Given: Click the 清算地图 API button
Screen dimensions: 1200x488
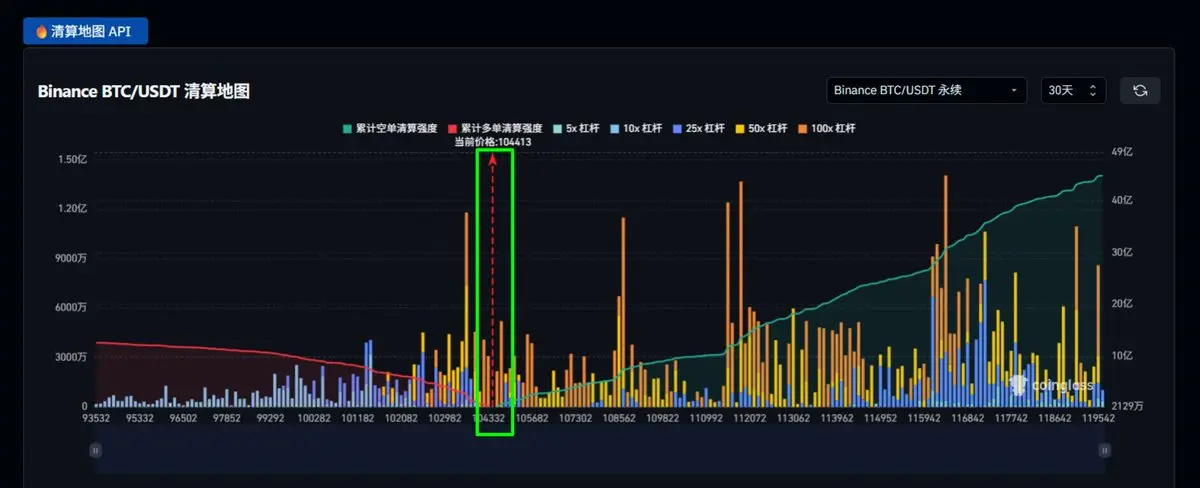Looking at the screenshot, I should tap(86, 31).
